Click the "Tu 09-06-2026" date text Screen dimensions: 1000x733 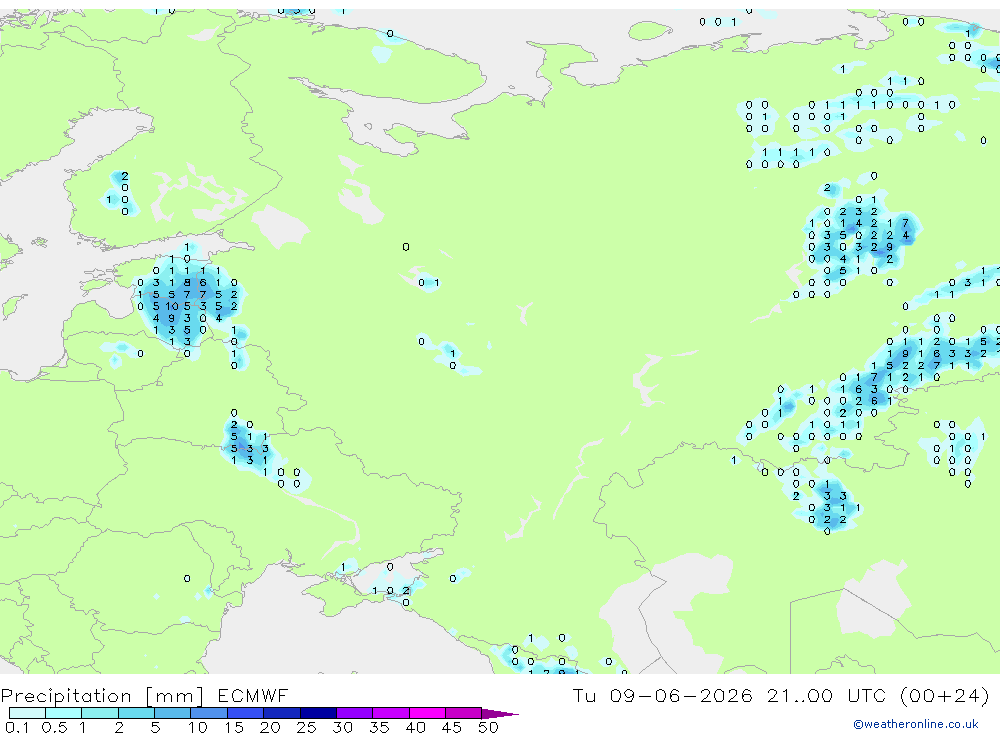[663, 695]
